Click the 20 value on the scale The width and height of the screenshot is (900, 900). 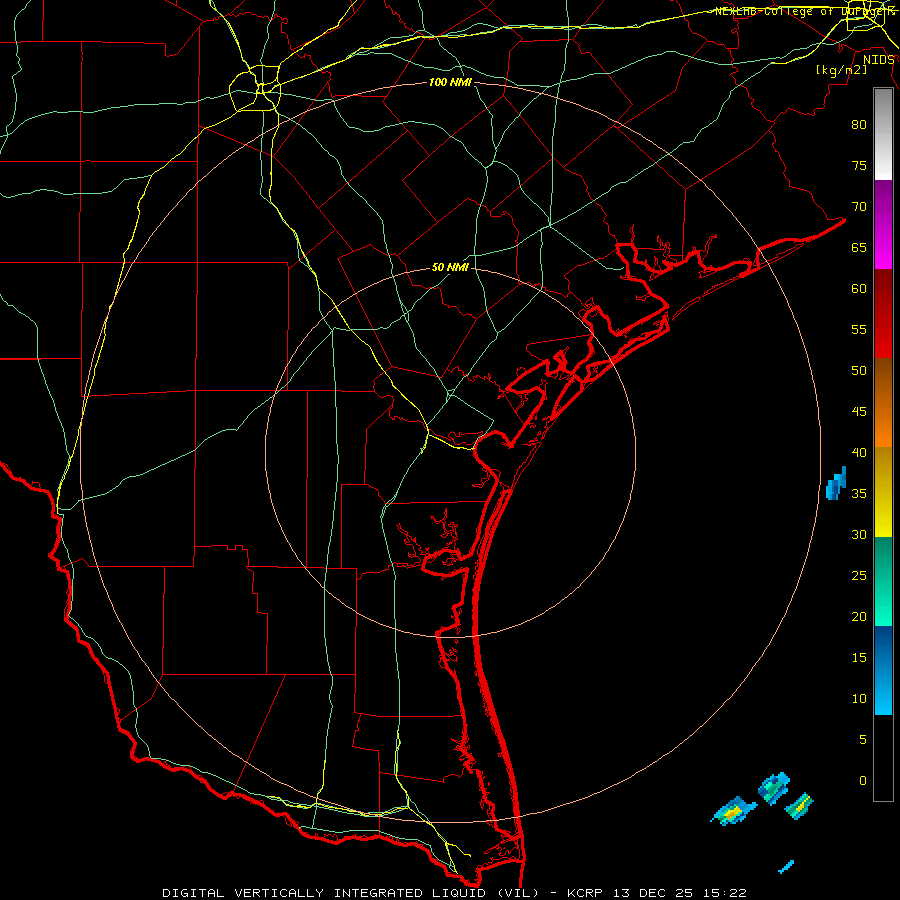(x=859, y=616)
